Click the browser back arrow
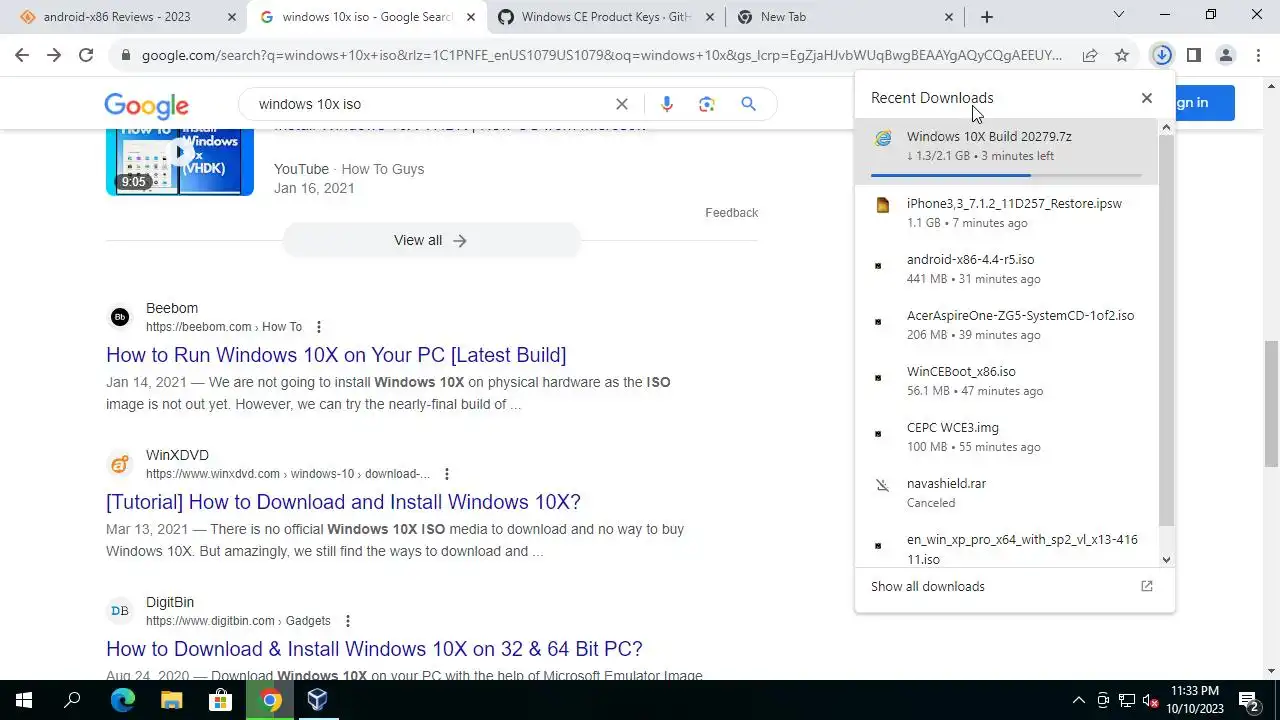 (x=22, y=56)
